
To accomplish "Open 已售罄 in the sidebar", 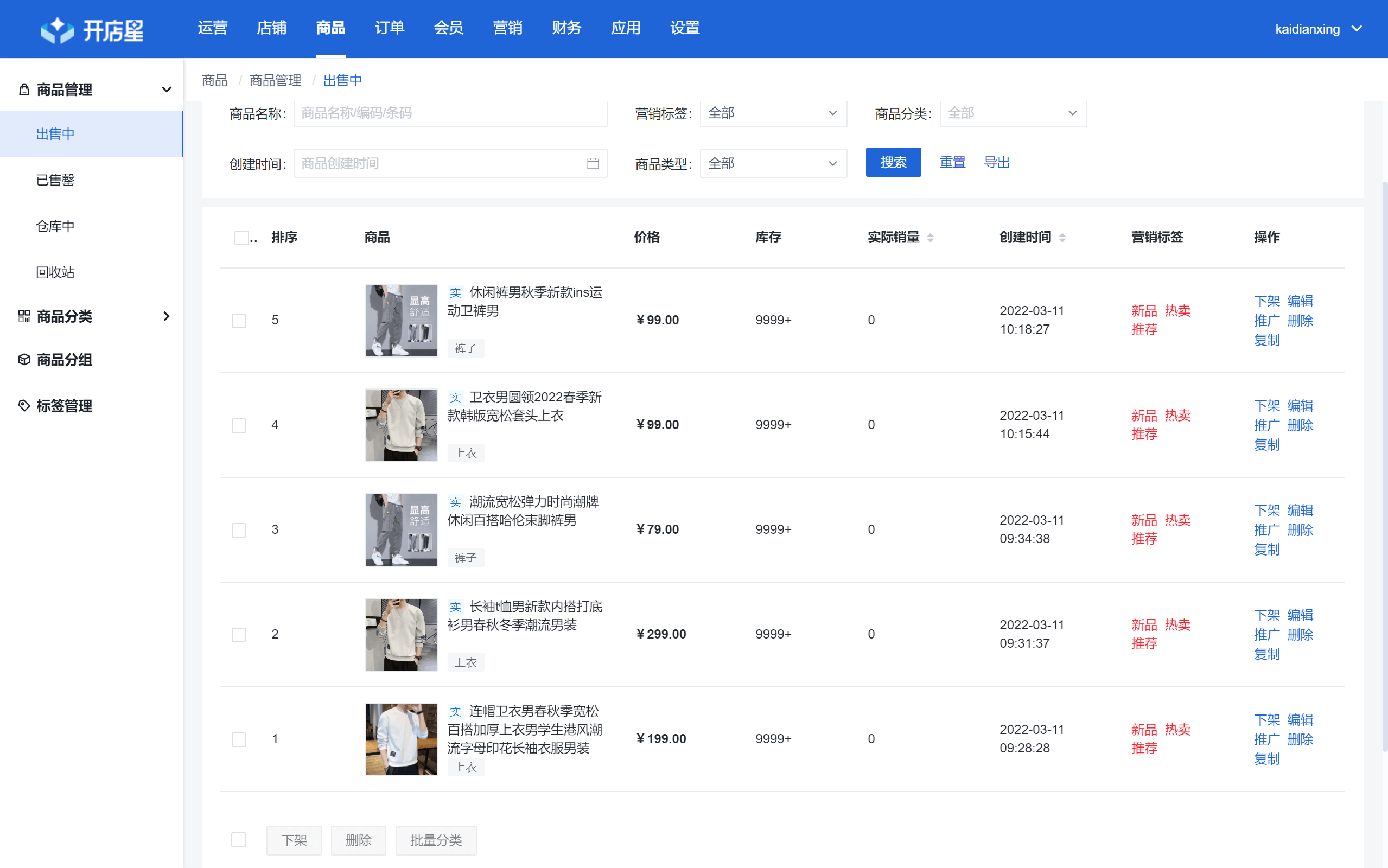I will (x=55, y=180).
